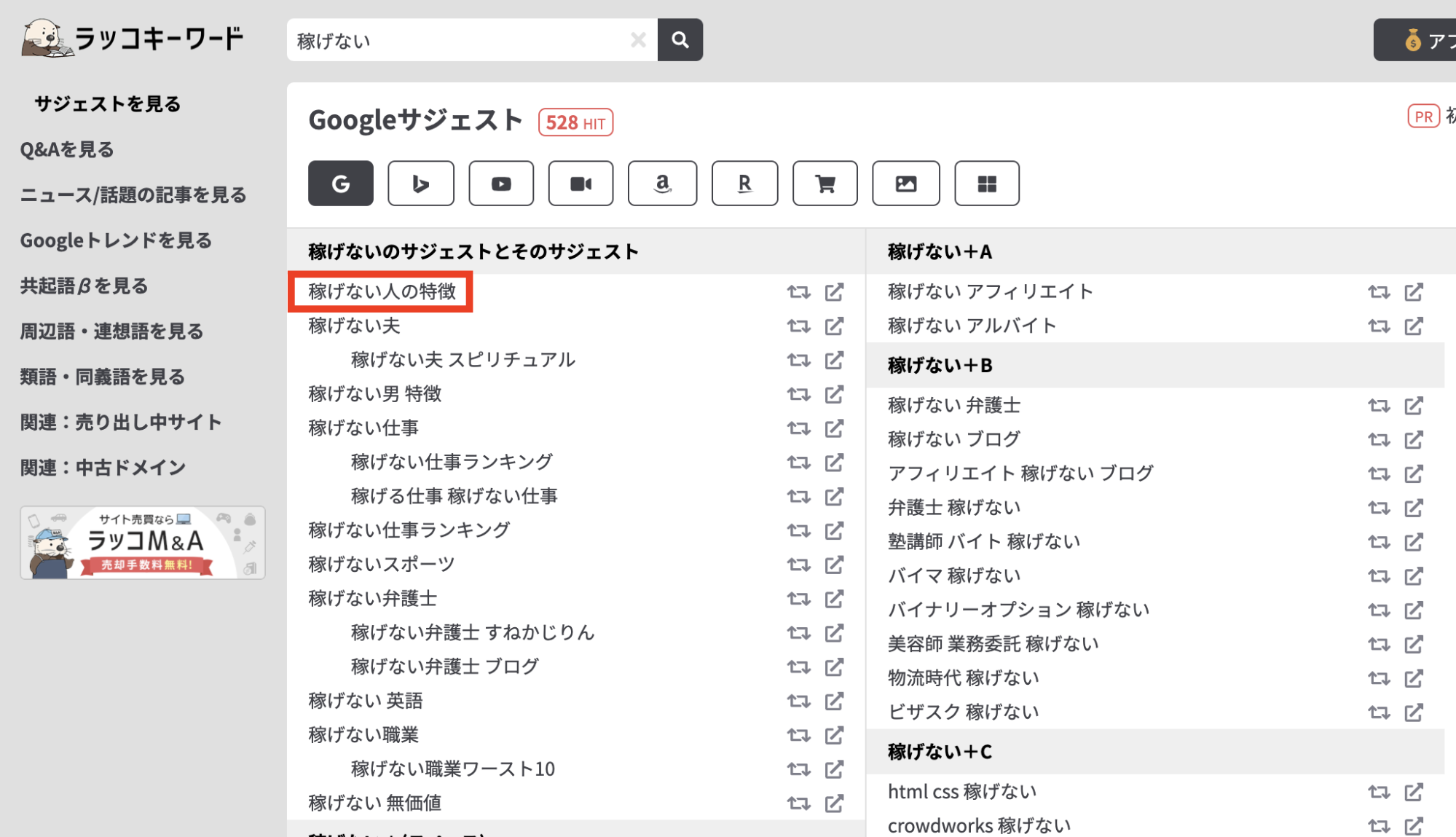Image resolution: width=1456 pixels, height=837 pixels.
Task: Click the 稼げない人の特徴 keyword link
Action: 382,291
